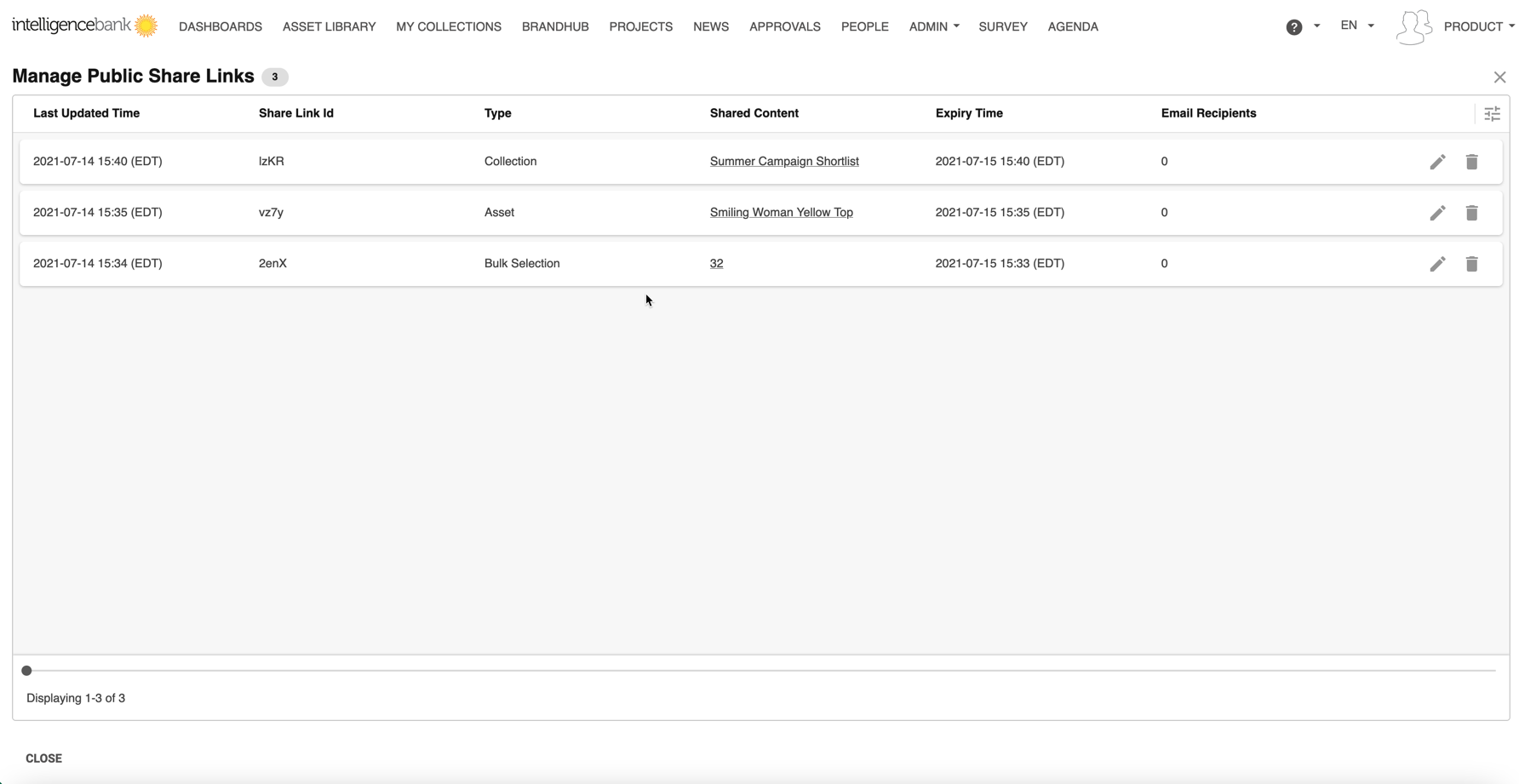This screenshot has height=784, width=1519.
Task: Open the AGENDA menu item
Action: point(1073,26)
